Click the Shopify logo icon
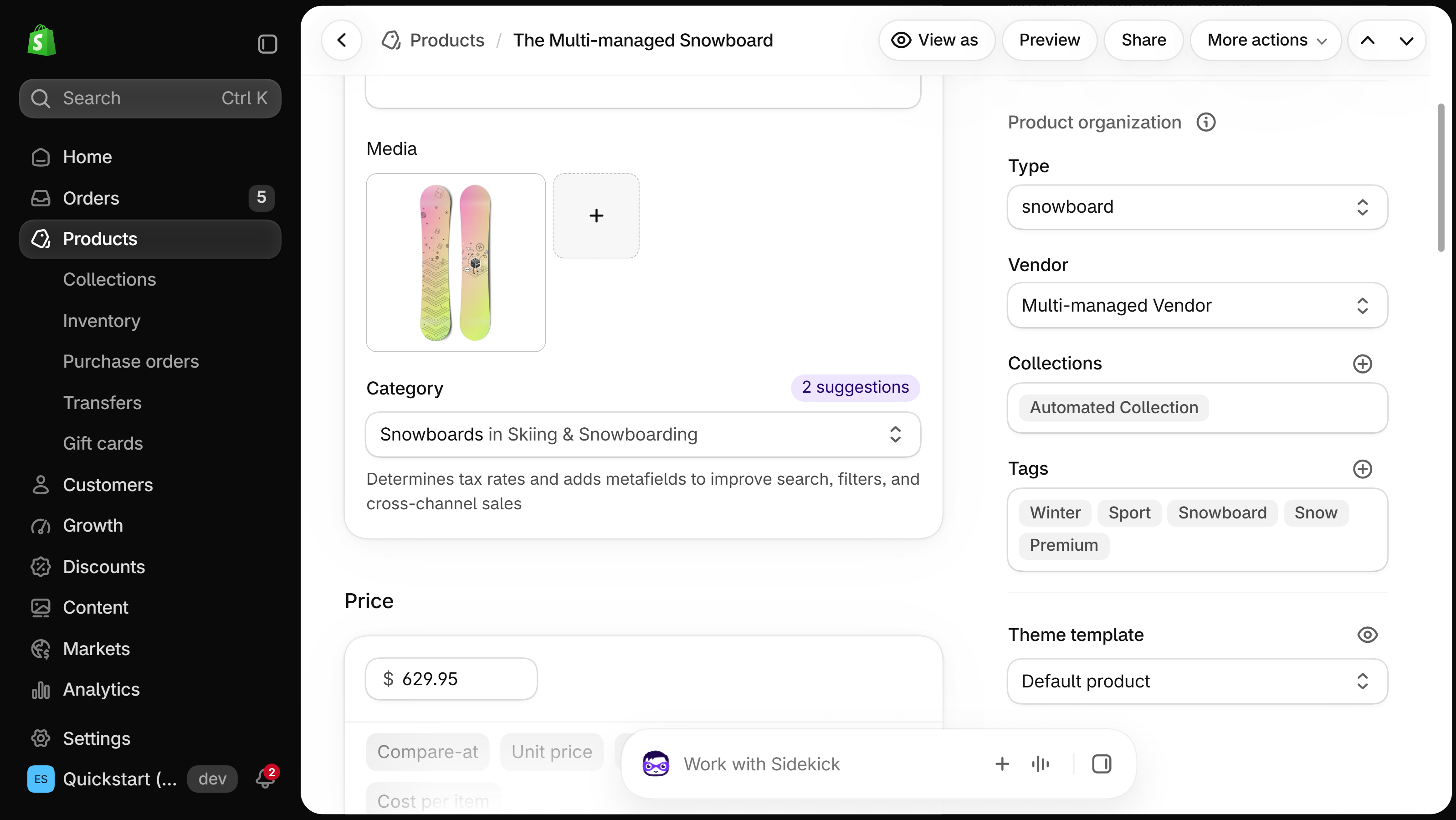This screenshot has height=820, width=1456. point(41,40)
